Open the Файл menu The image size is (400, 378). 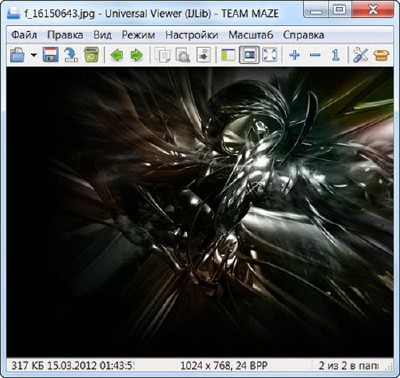click(x=24, y=35)
